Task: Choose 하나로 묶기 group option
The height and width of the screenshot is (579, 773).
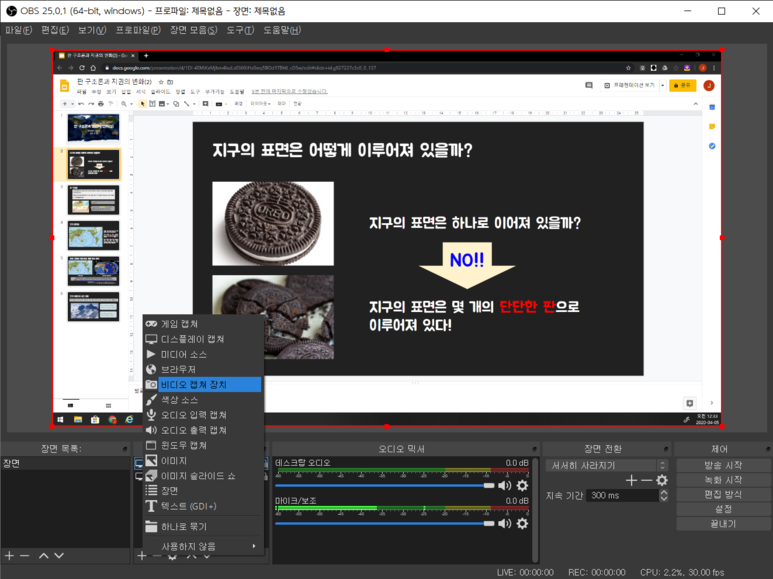Action: pos(203,526)
